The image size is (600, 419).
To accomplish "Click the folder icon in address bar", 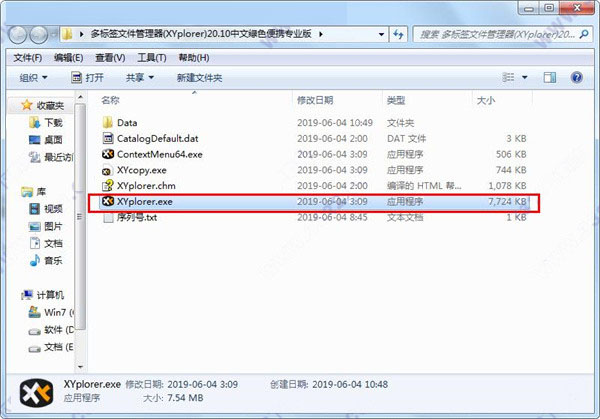I will pyautogui.click(x=67, y=34).
